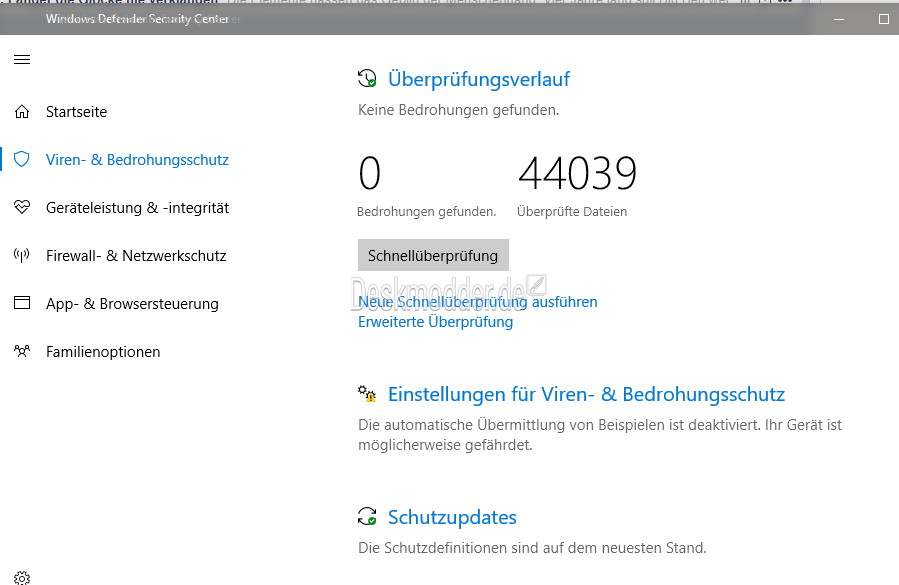
Task: Click the 'Die automatische Übermittlung' warning text
Action: (600, 435)
